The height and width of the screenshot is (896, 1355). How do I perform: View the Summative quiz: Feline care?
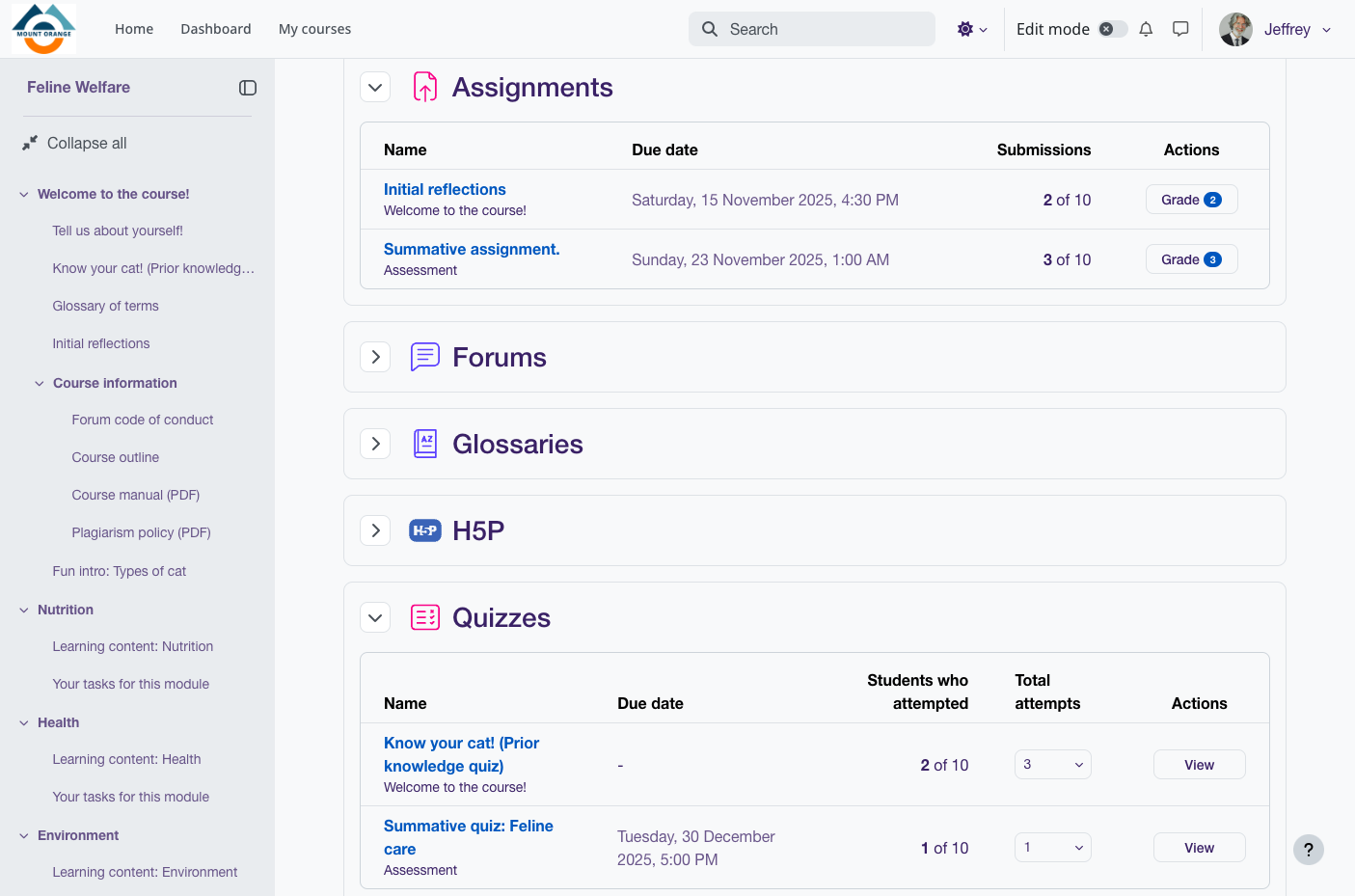(x=1200, y=848)
